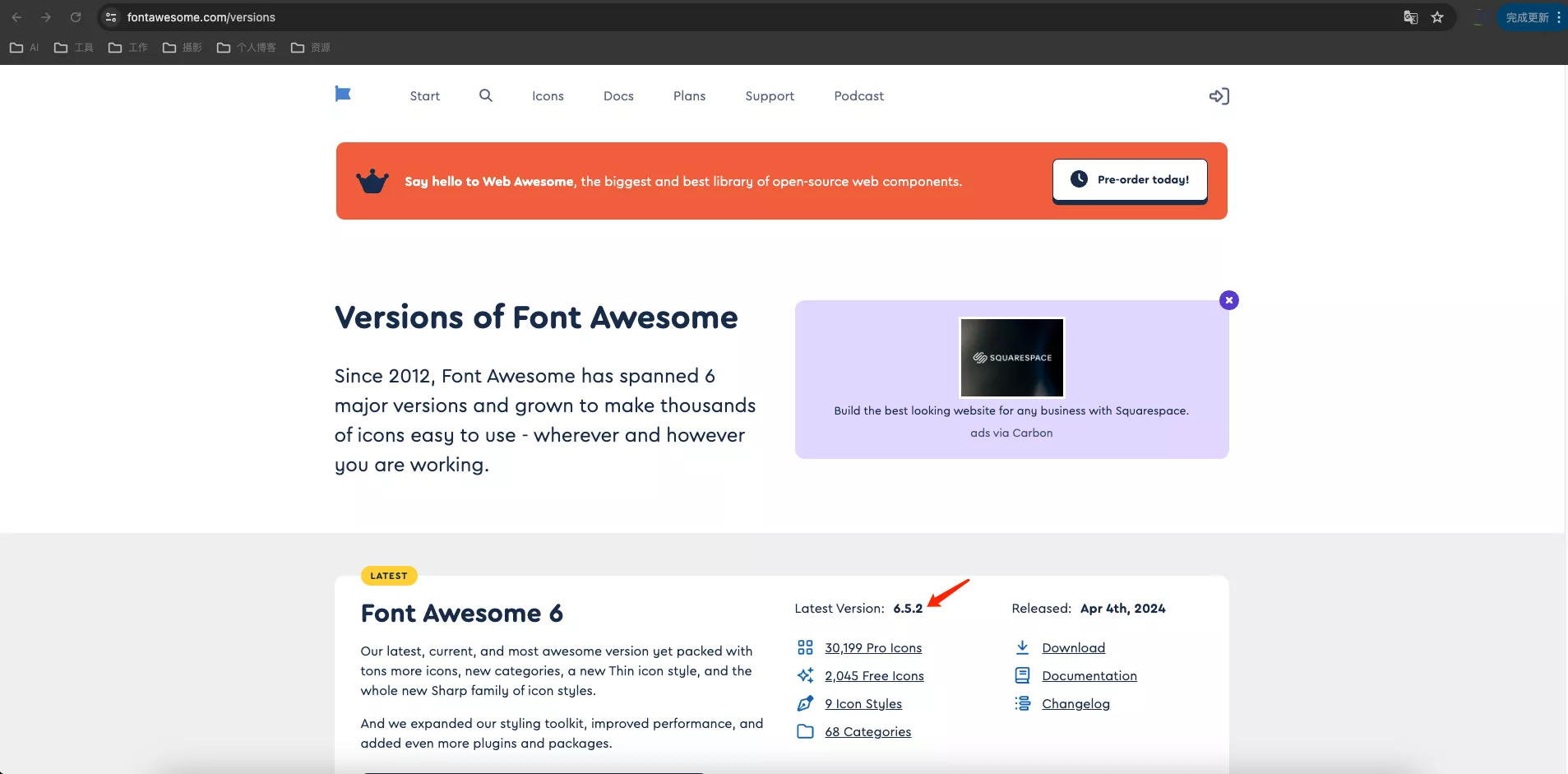Click the sparkle icon beside Free Icons
This screenshot has width=1568, height=774.
(x=805, y=675)
